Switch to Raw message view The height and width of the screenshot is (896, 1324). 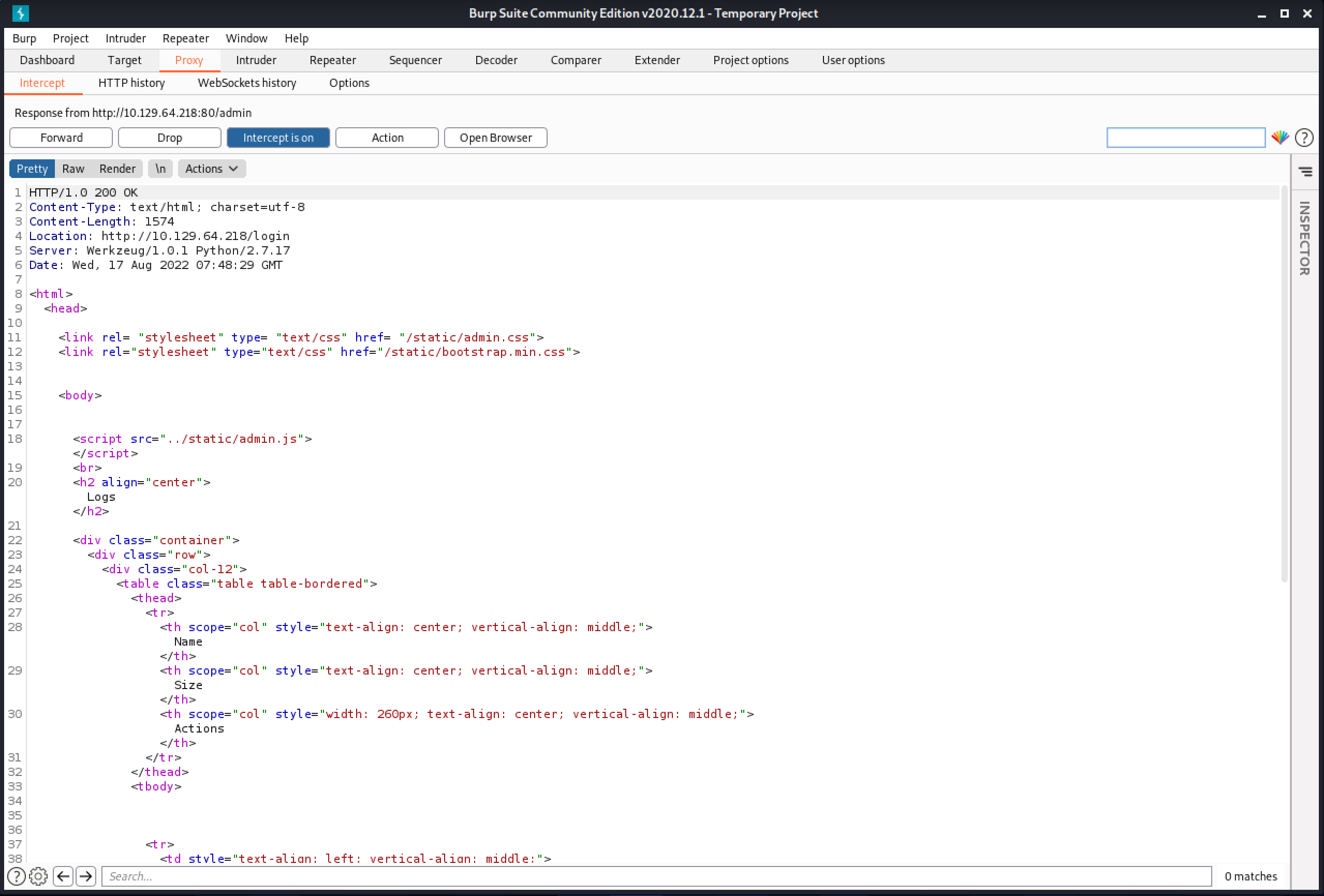[x=73, y=169]
